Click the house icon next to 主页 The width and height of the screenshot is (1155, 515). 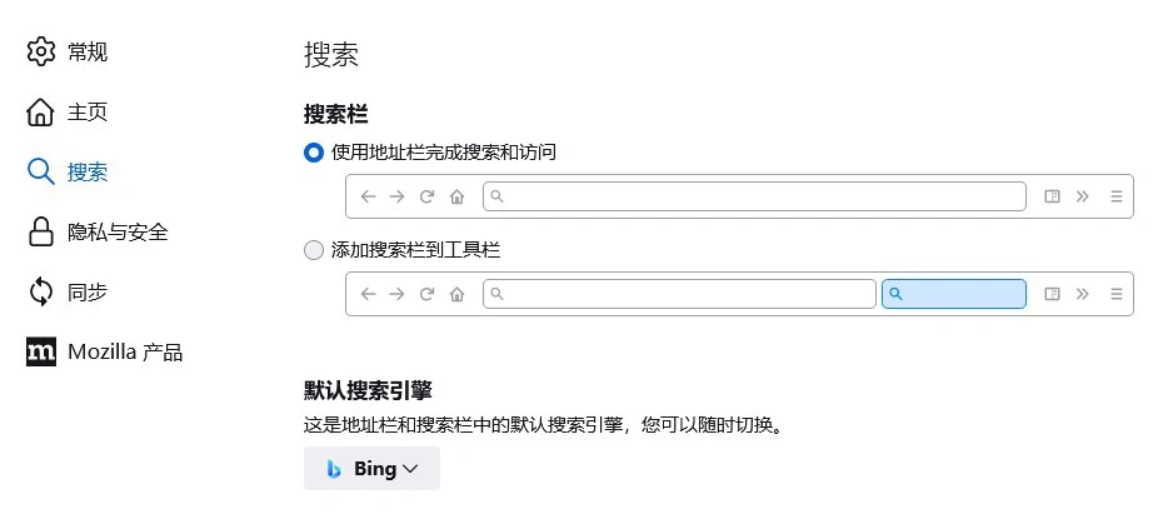coord(40,112)
